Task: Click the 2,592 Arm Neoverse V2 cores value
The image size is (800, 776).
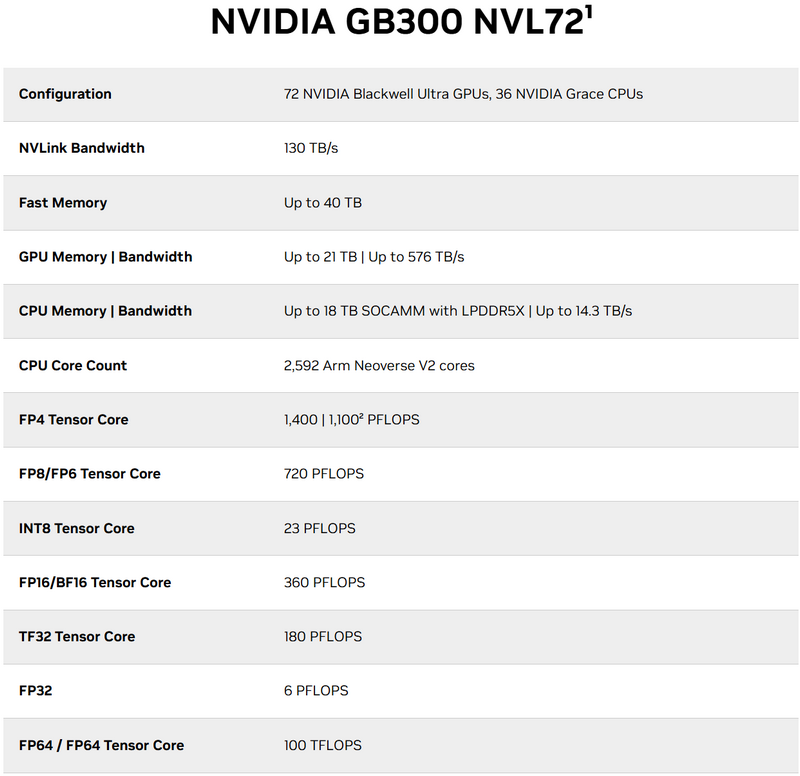Action: coord(379,366)
